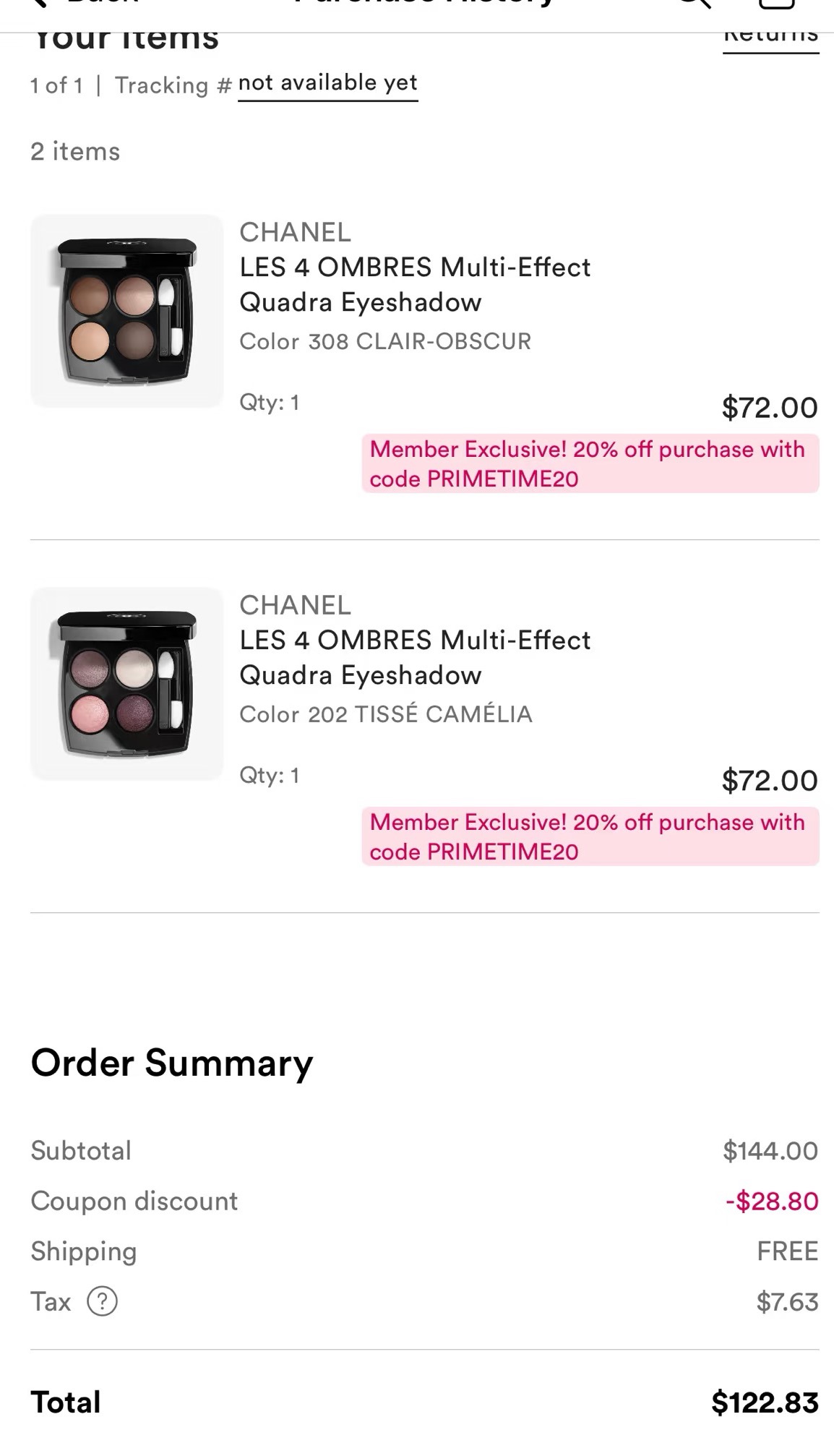The height and width of the screenshot is (1456, 834).
Task: Click the Color 202 TISSÉ CAMÉLIA label
Action: [385, 714]
